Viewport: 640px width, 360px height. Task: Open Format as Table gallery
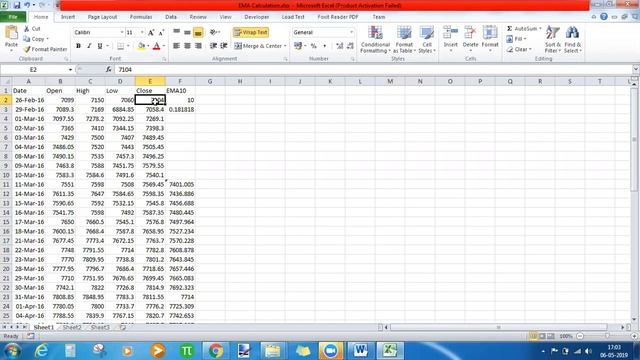tap(404, 40)
